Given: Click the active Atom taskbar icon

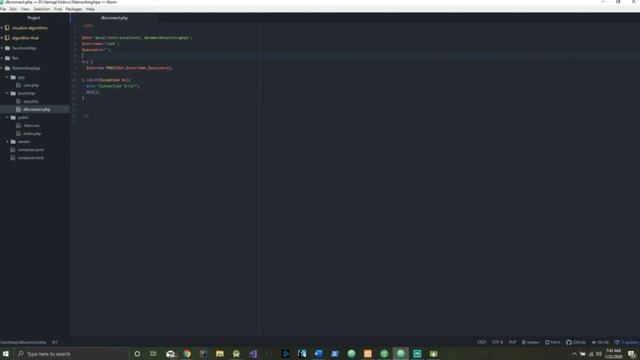Looking at the screenshot, I should 400,353.
